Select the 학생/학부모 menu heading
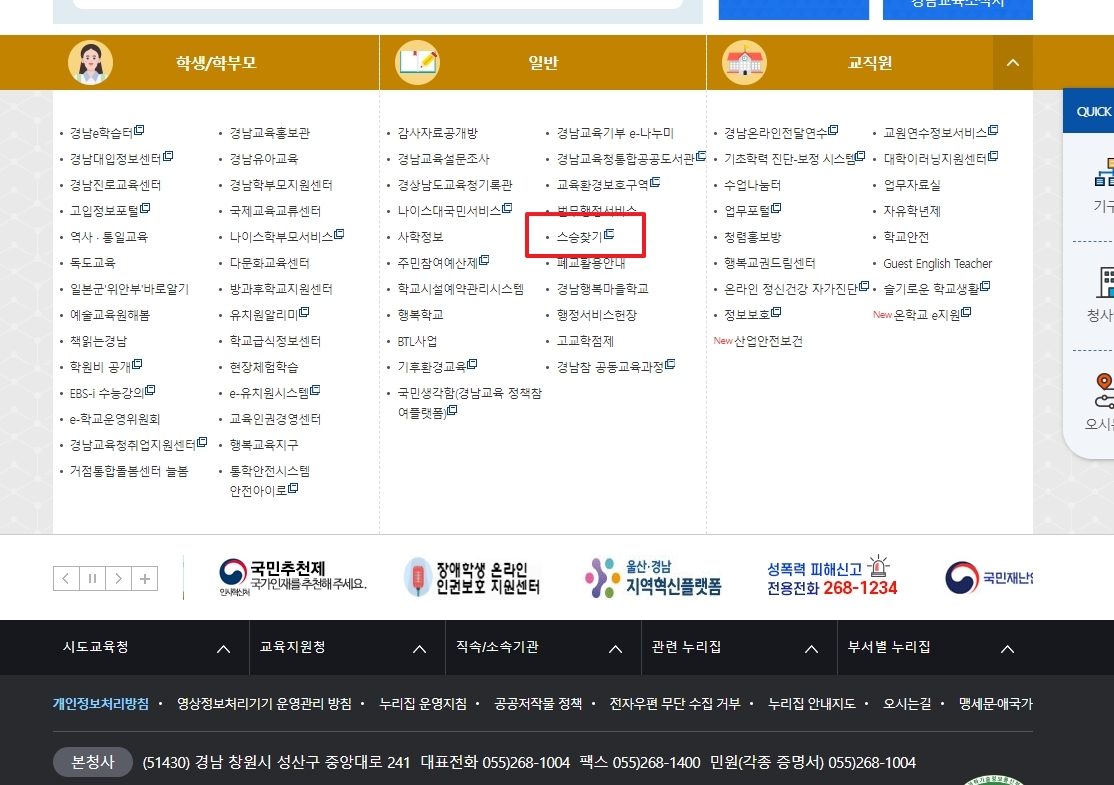 216,63
